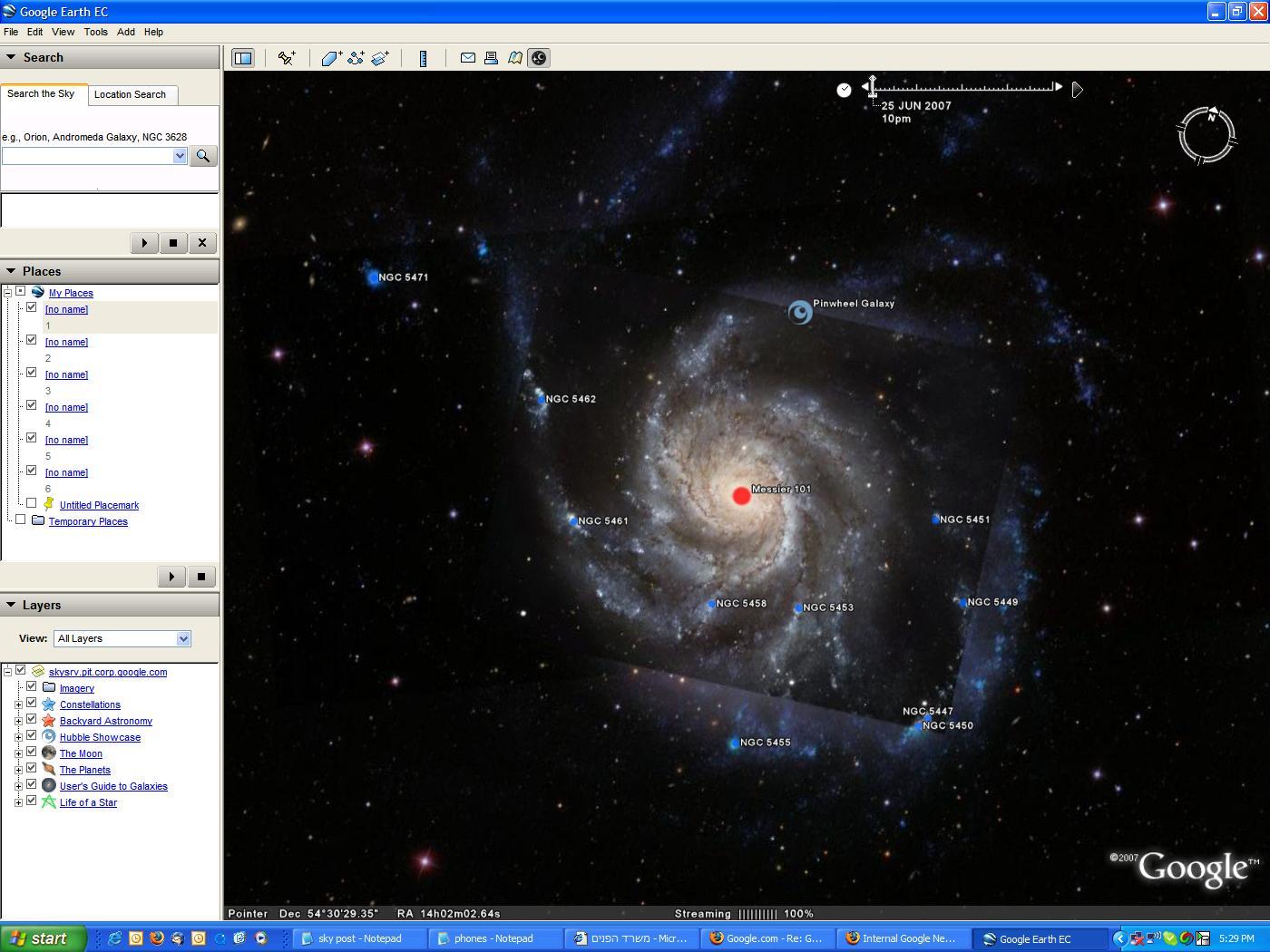This screenshot has width=1270, height=952.
Task: Select the ruler measurement tool
Action: click(423, 58)
